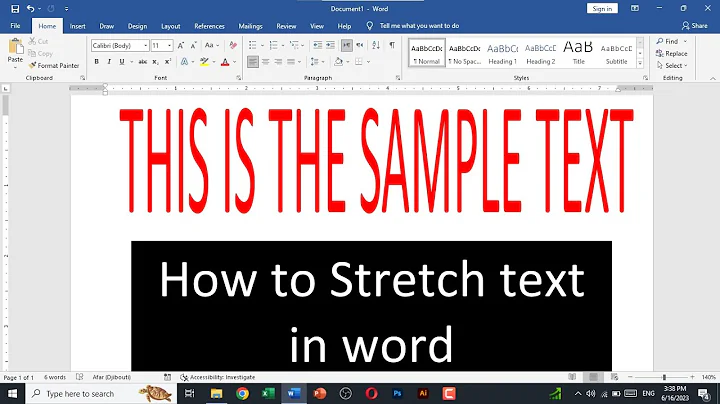Screen dimensions: 720x404
Task: Apply strikethrough to text
Action: click(x=143, y=62)
